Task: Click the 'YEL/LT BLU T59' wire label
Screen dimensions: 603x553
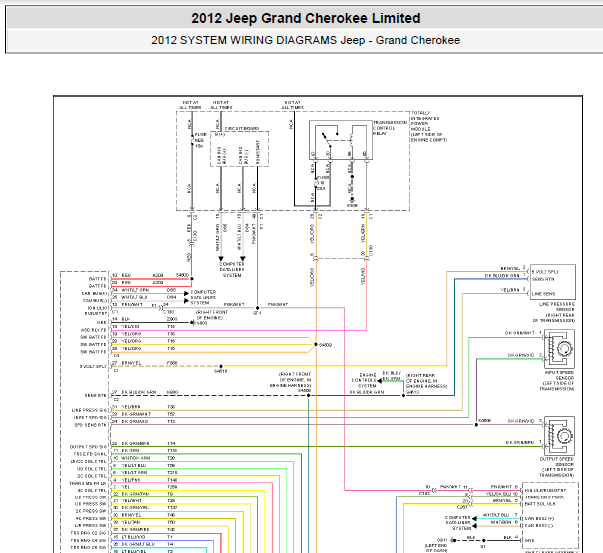Action: point(148,465)
